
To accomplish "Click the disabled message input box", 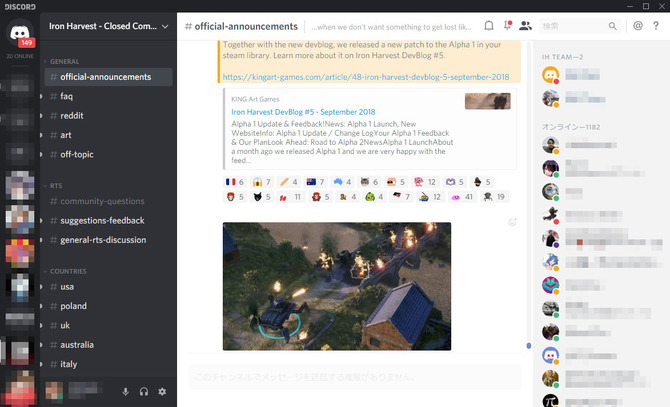I will pyautogui.click(x=355, y=377).
